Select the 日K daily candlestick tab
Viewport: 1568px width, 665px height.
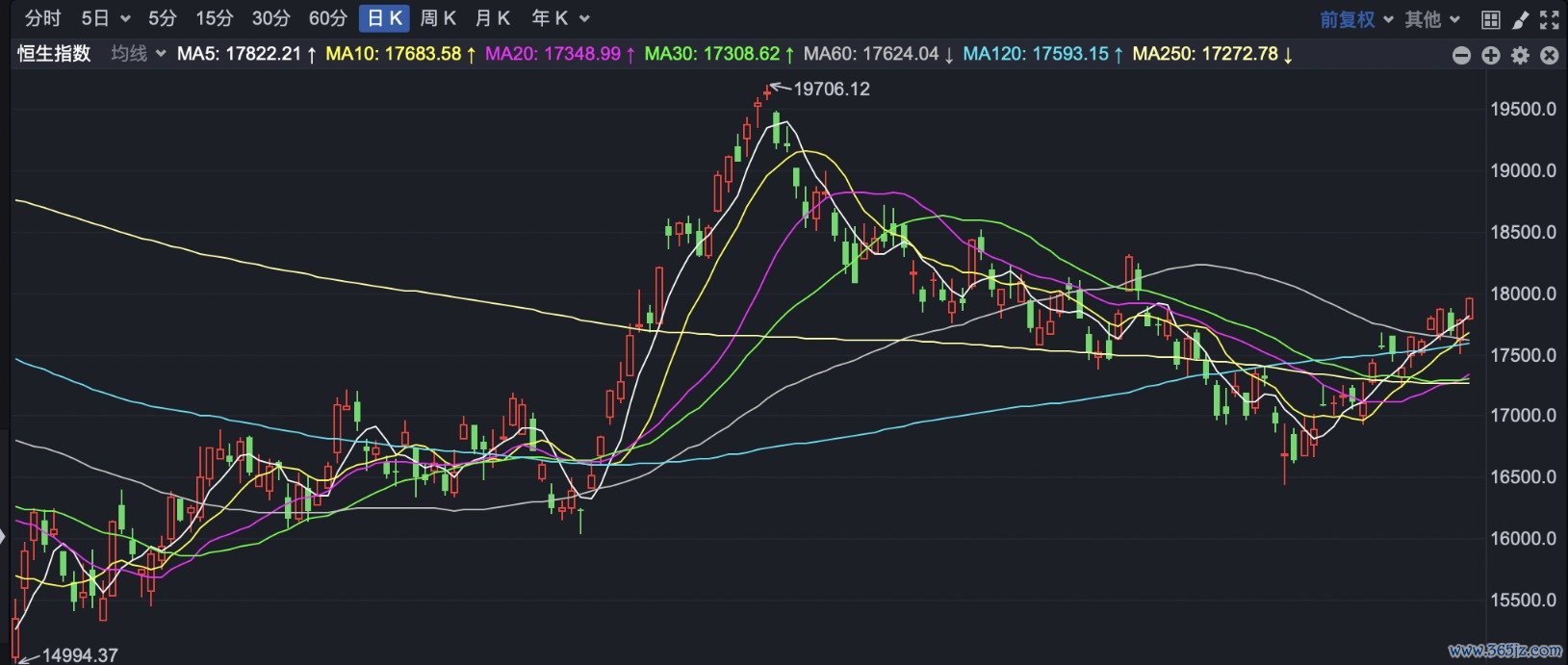coord(385,18)
